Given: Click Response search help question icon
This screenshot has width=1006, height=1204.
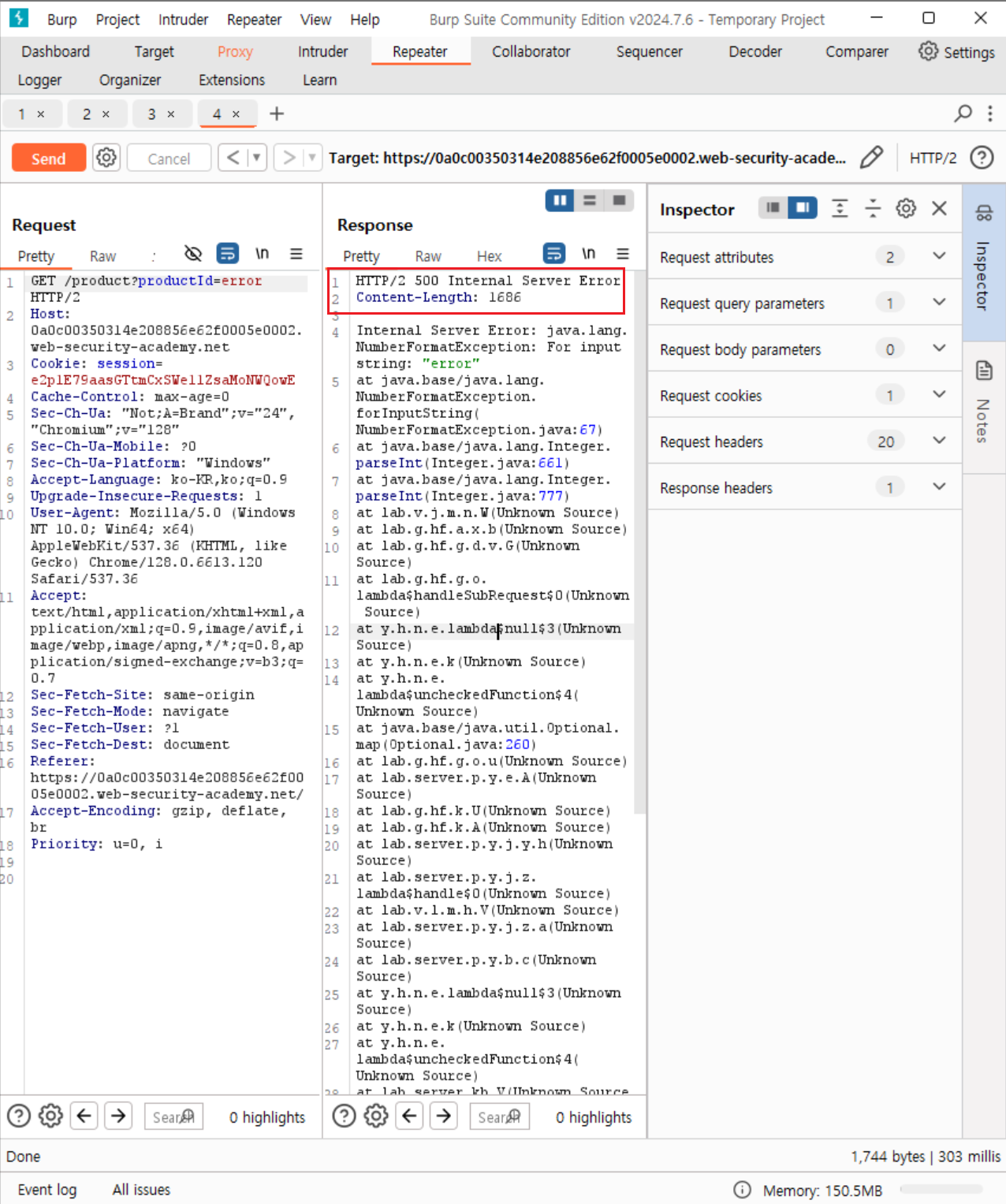Looking at the screenshot, I should click(x=345, y=1116).
